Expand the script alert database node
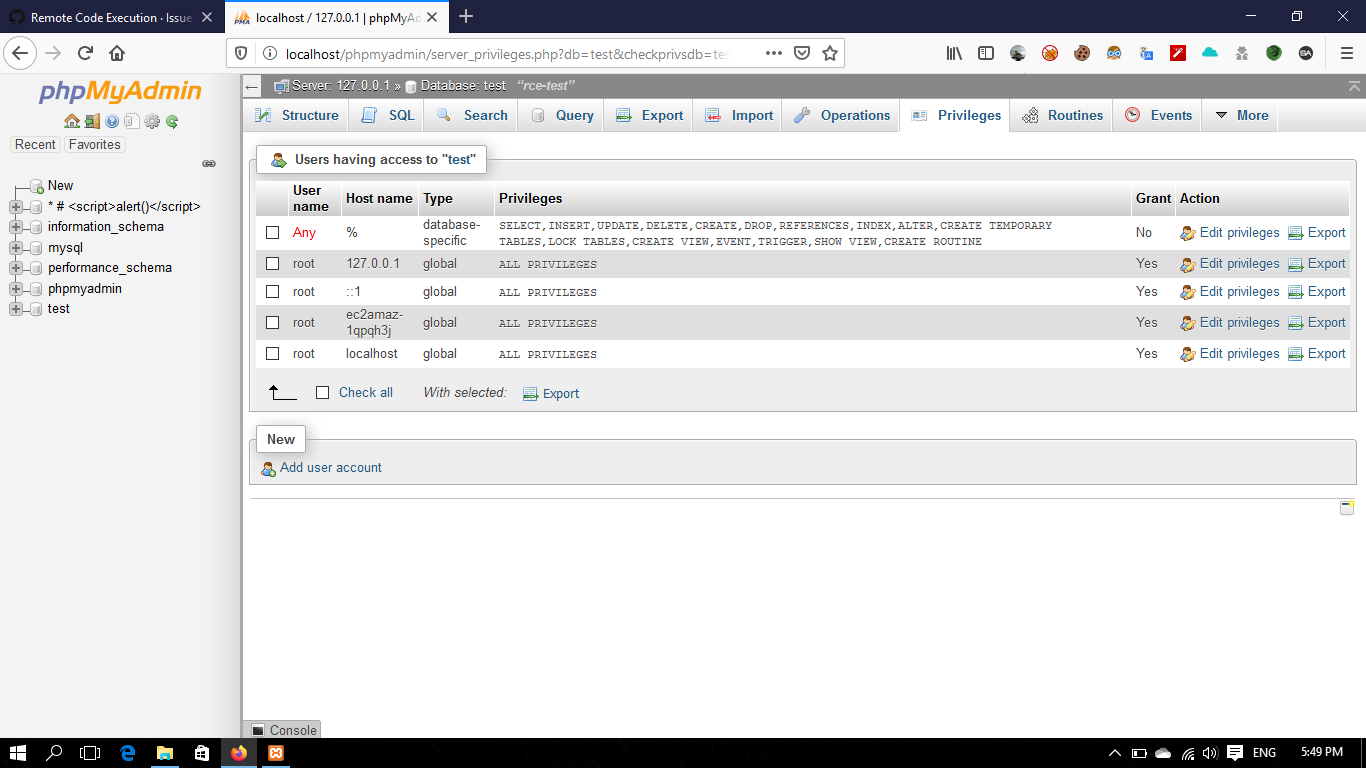Screen dimensions: 1366x768 pos(14,207)
